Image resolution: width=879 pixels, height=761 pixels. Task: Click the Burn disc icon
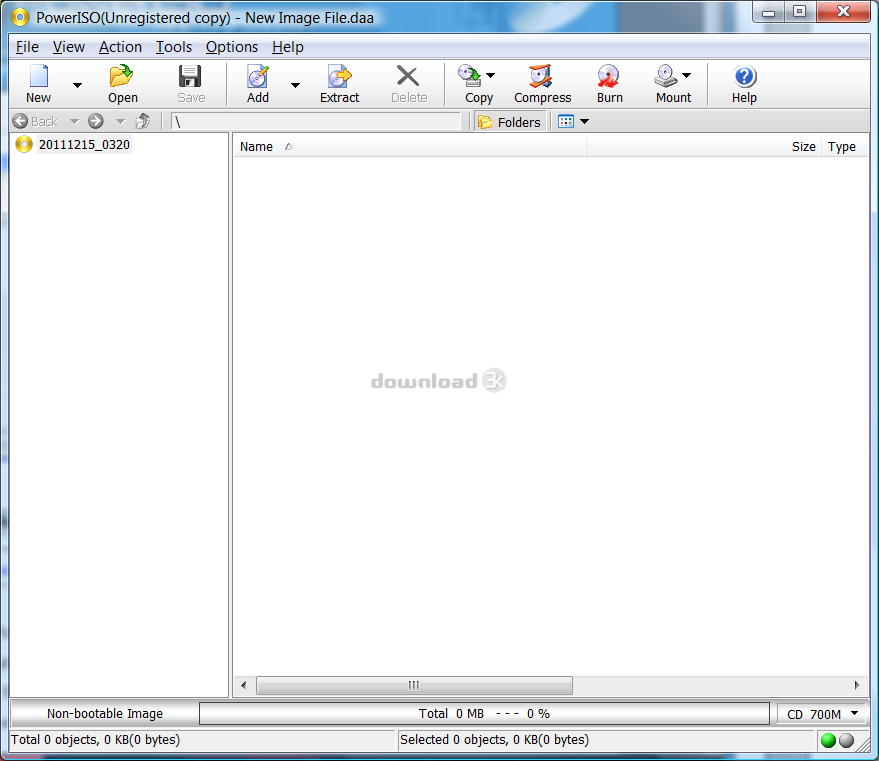click(609, 77)
